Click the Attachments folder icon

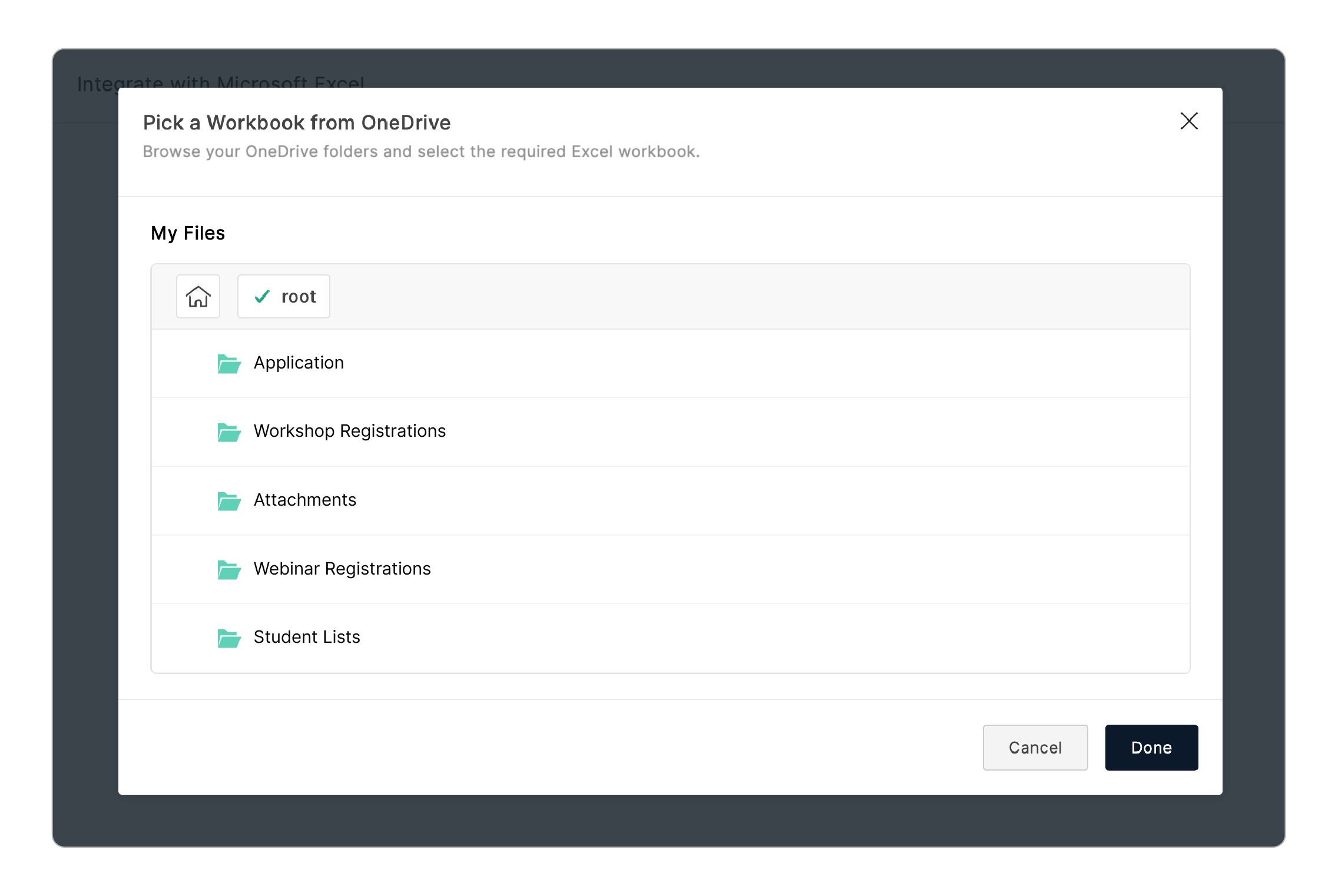tap(229, 501)
